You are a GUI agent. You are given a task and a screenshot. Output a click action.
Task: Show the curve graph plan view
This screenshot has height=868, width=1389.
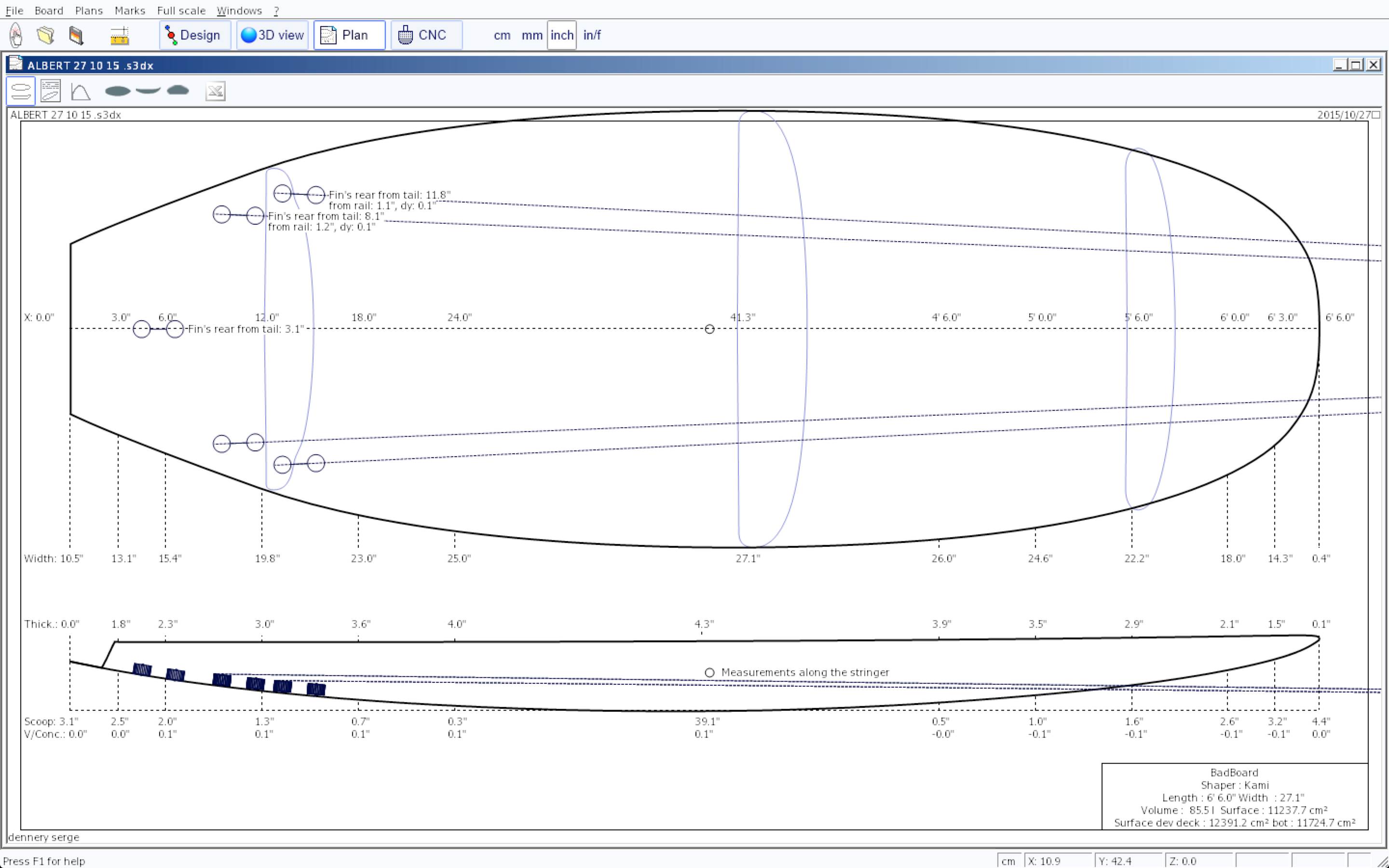point(81,91)
